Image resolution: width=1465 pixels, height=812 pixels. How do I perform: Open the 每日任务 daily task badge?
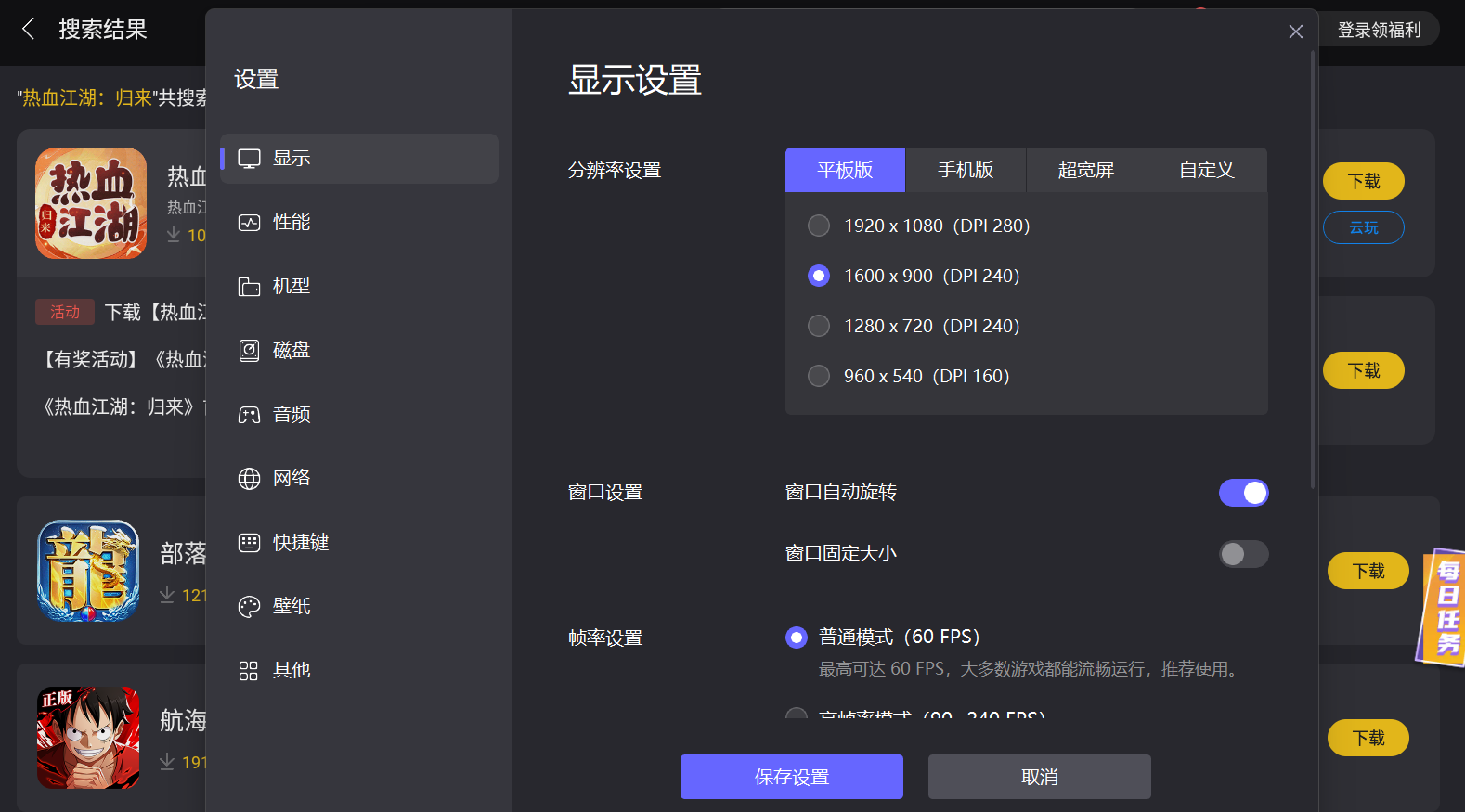pyautogui.click(x=1442, y=607)
